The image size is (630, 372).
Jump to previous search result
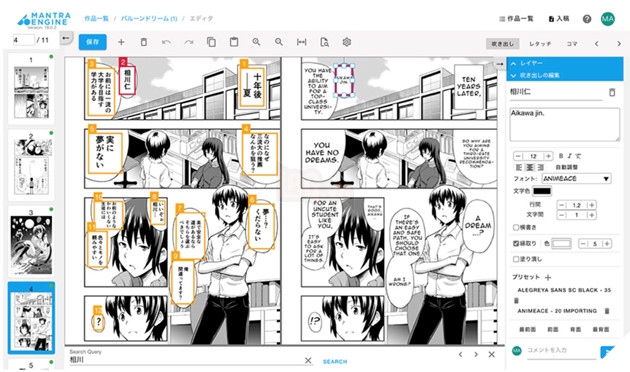[460, 354]
